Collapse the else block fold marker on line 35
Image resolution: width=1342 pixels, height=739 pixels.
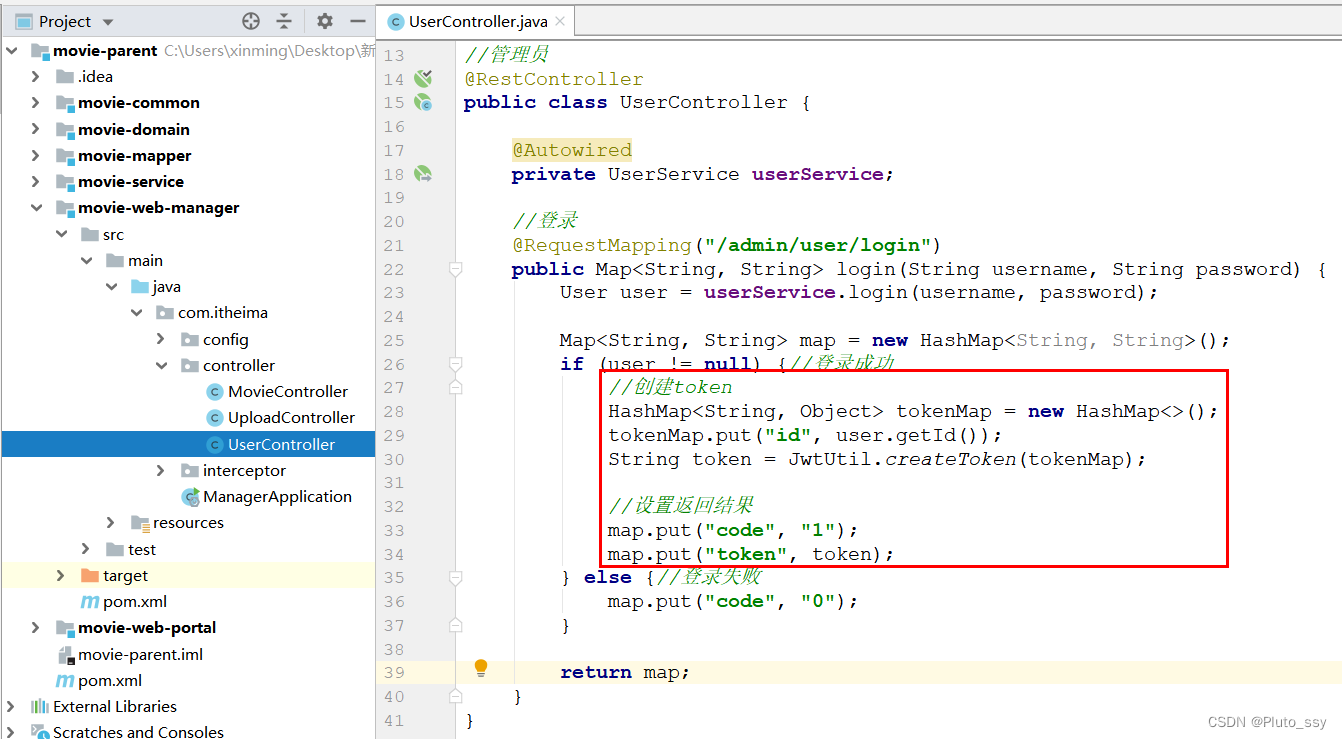456,577
